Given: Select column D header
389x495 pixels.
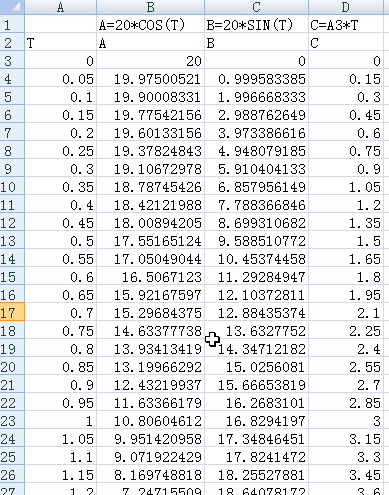Looking at the screenshot, I should (x=346, y=7).
